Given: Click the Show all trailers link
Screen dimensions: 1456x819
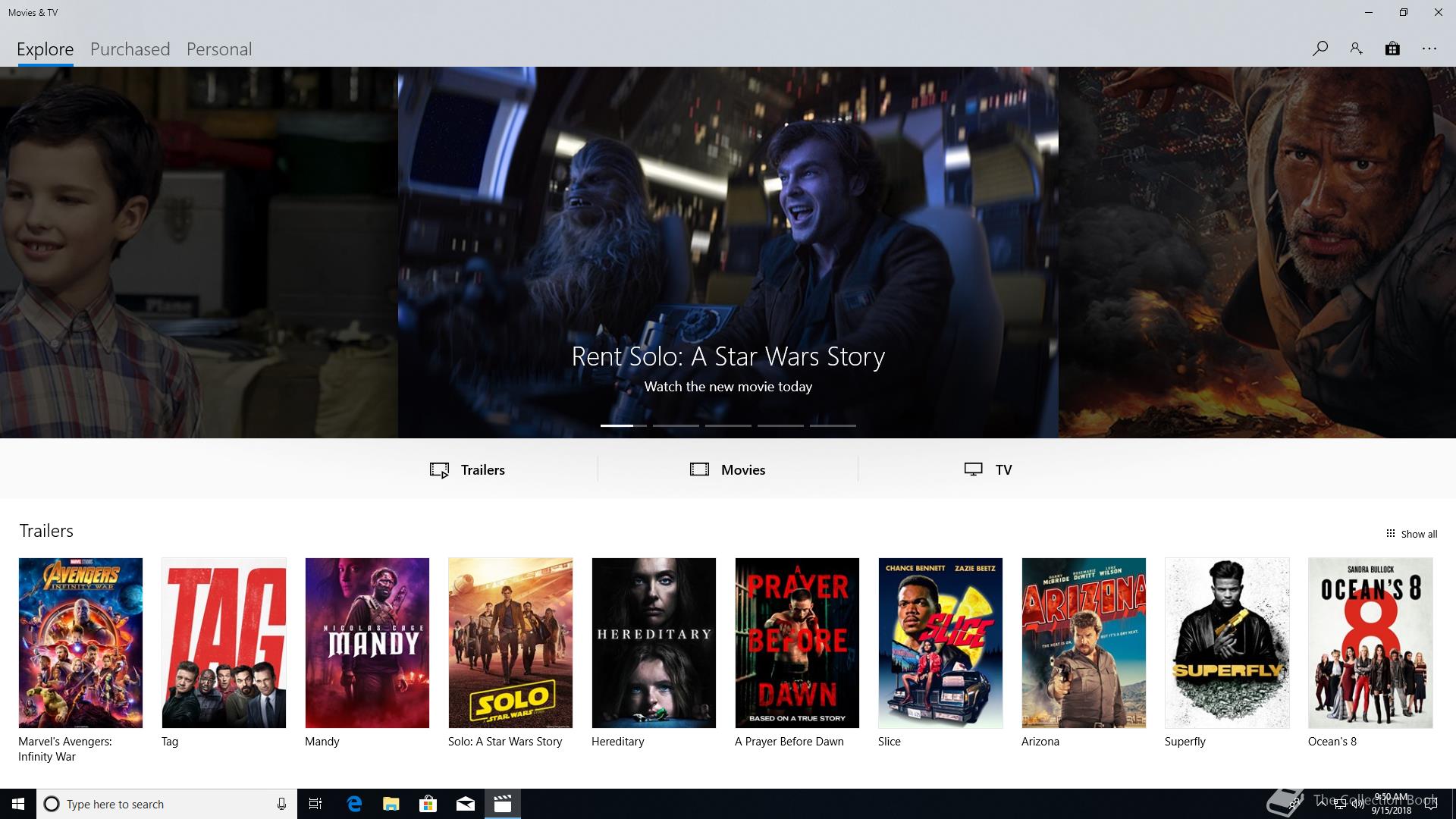Looking at the screenshot, I should 1419,534.
